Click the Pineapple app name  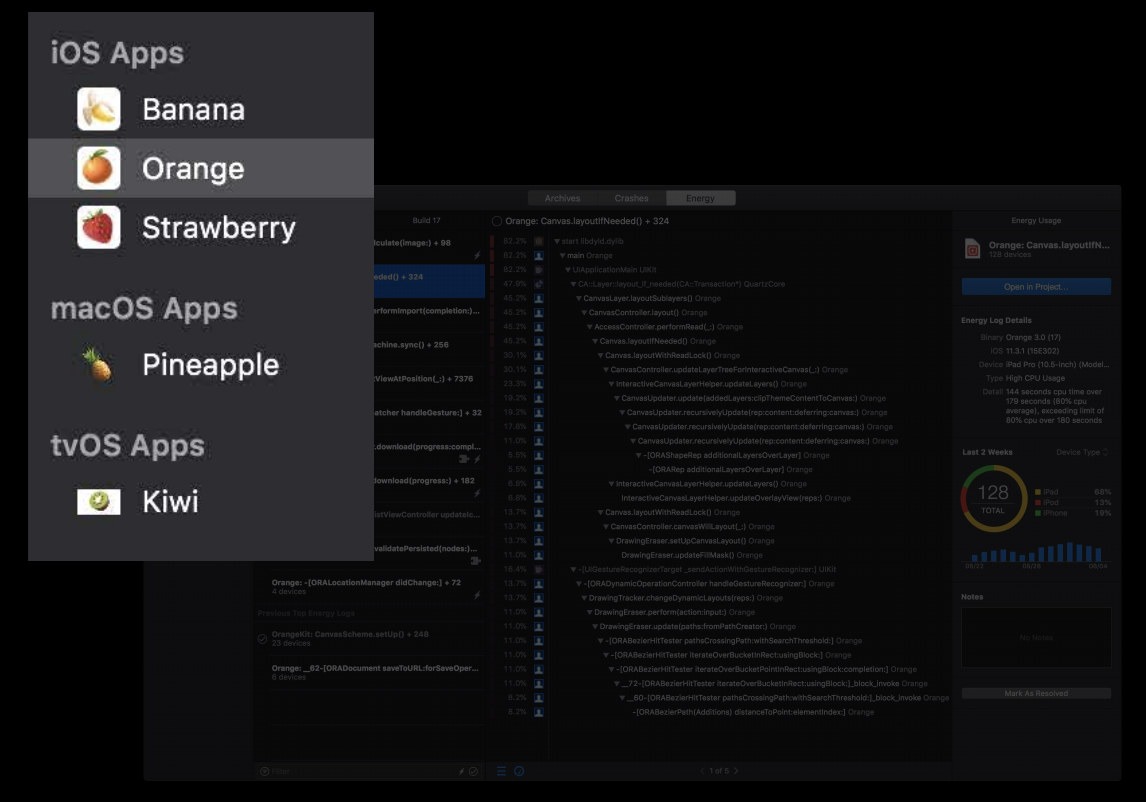[210, 365]
